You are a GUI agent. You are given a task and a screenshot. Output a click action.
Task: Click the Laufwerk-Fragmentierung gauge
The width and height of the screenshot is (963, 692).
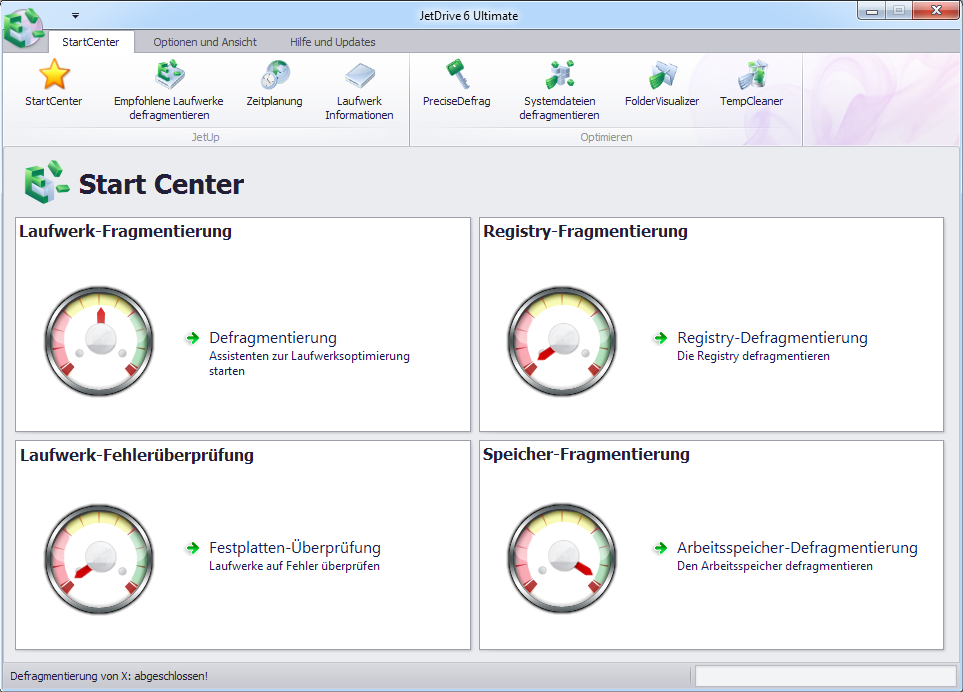pyautogui.click(x=99, y=341)
